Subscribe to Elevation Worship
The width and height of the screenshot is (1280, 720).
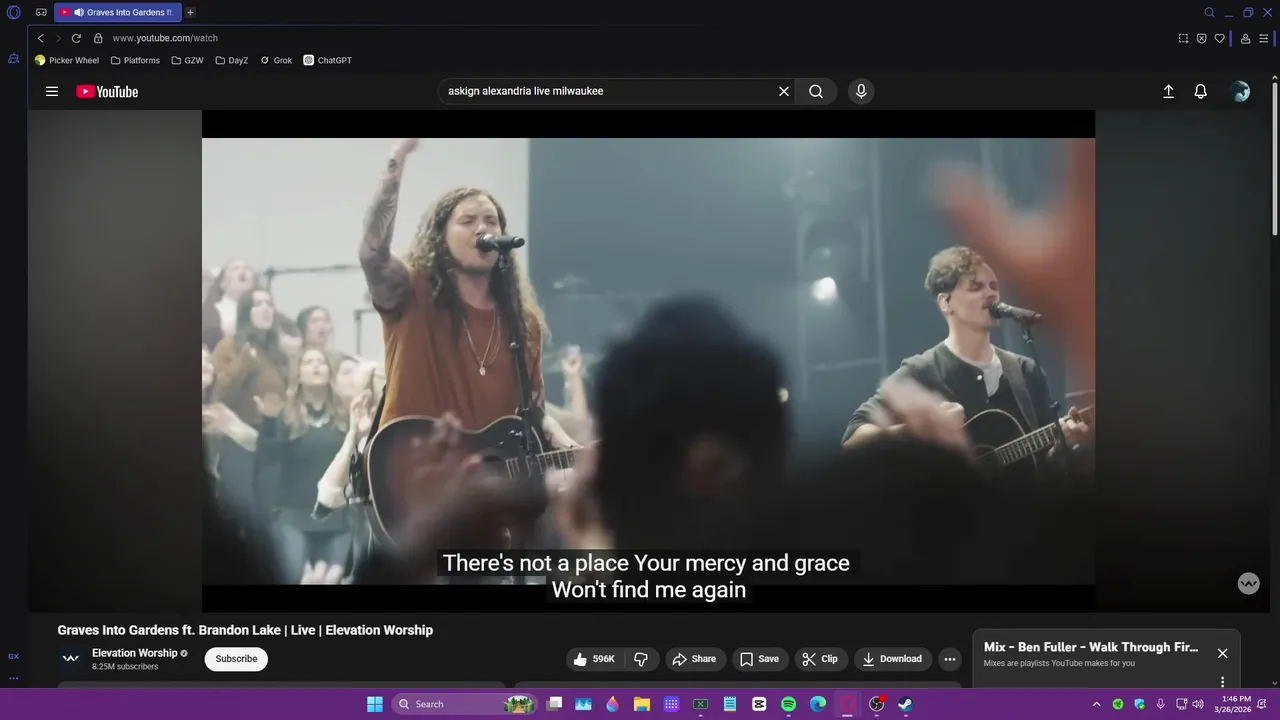click(x=236, y=659)
